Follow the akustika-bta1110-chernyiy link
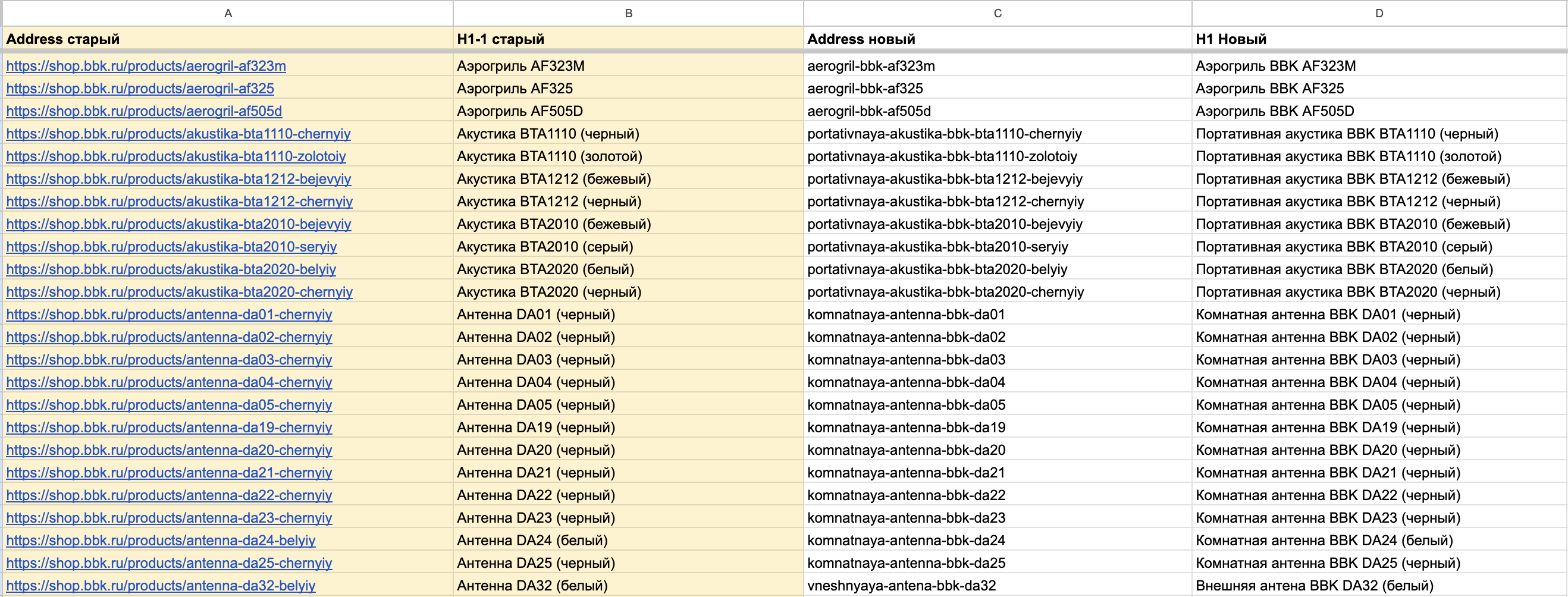 (x=178, y=133)
